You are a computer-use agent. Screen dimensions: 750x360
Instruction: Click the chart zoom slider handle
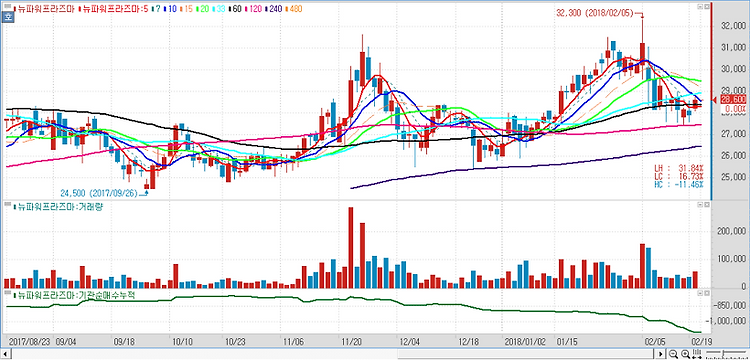point(723,354)
